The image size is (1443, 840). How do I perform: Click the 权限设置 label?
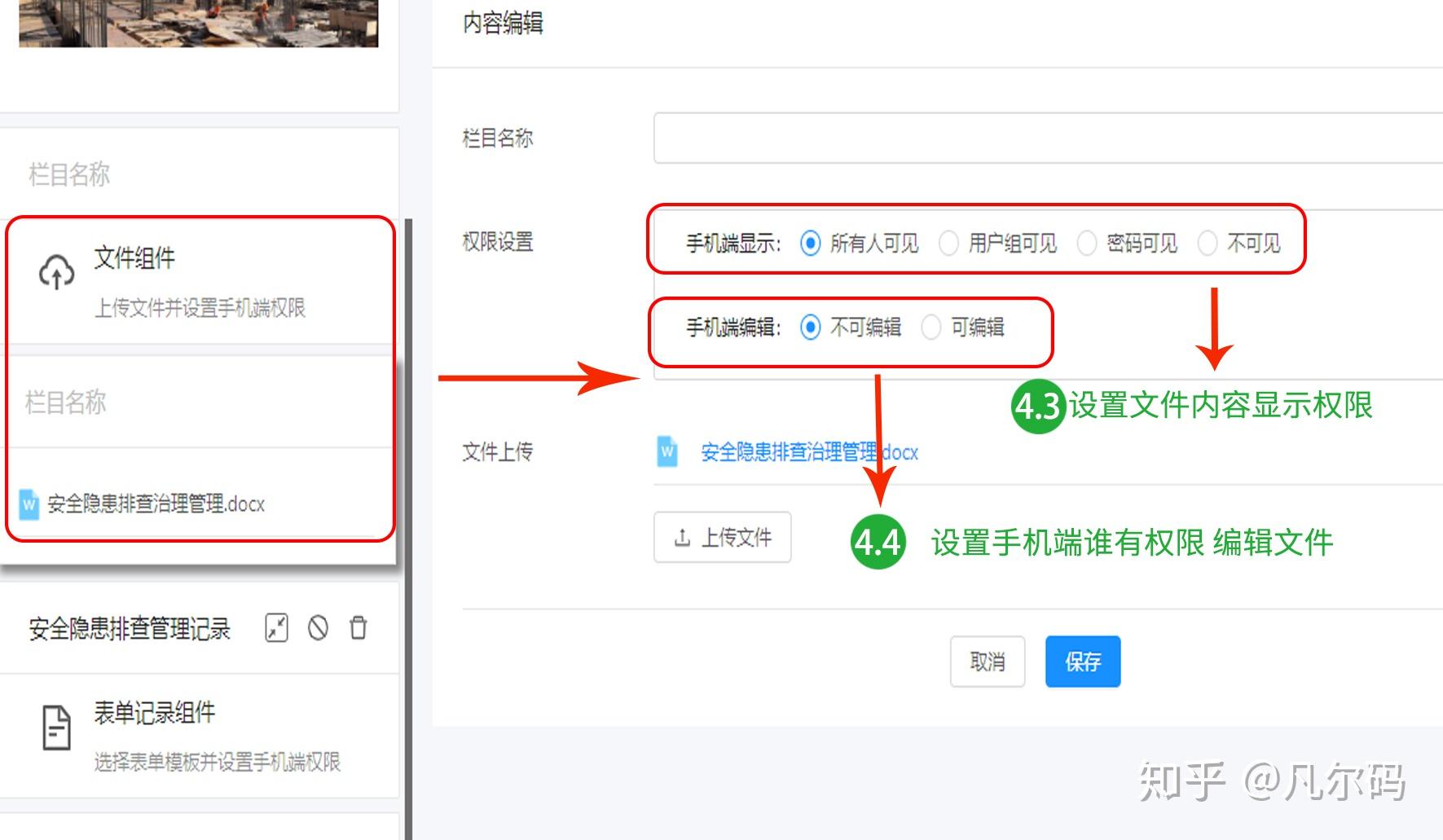[498, 242]
